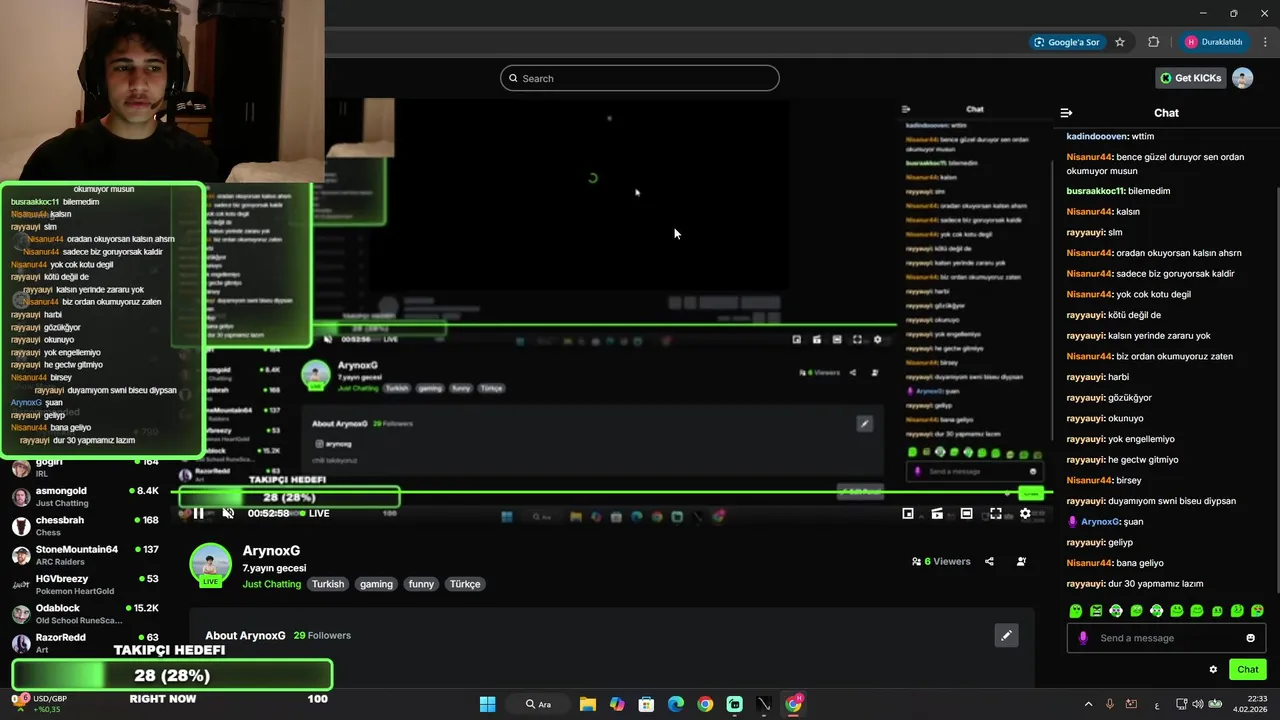Open the Just Chatting category link
The image size is (1280, 720).
pos(271,584)
